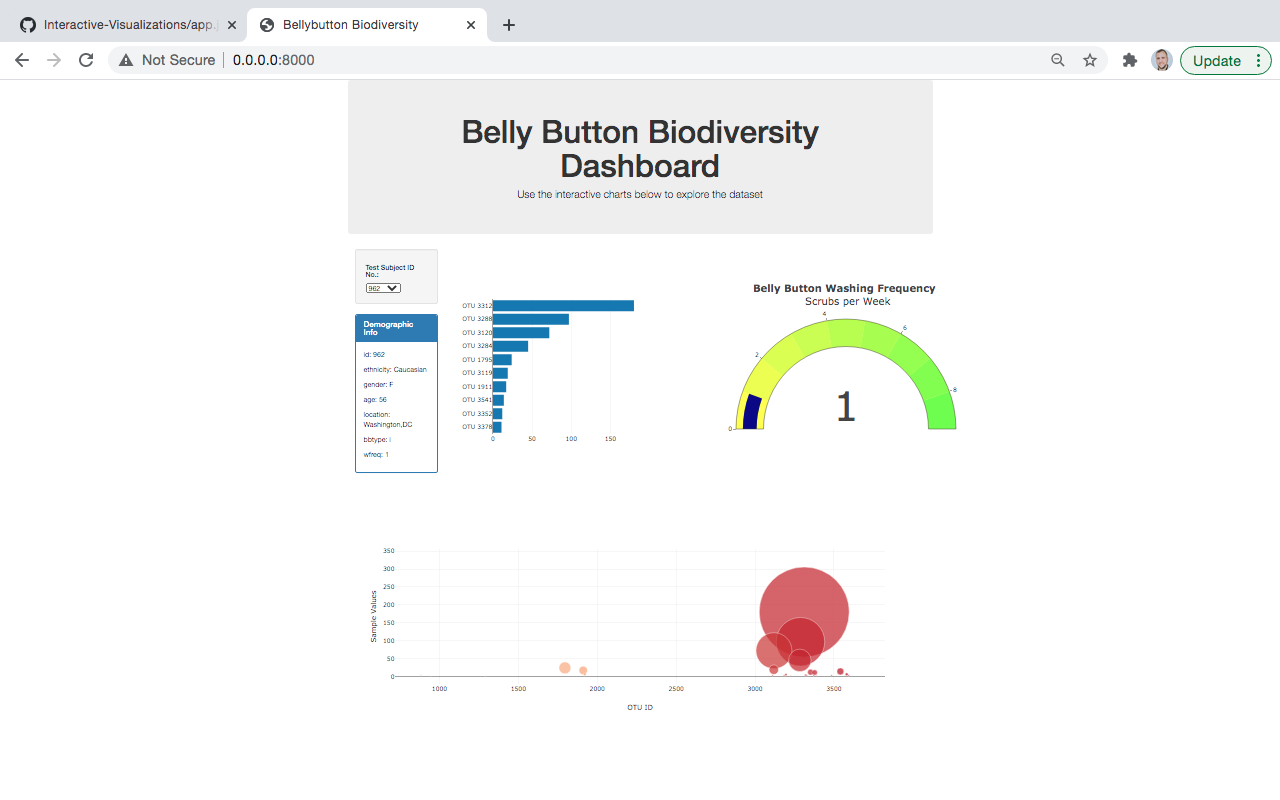
Task: Select the Bellybutton Biodiversity tab
Action: (x=355, y=24)
